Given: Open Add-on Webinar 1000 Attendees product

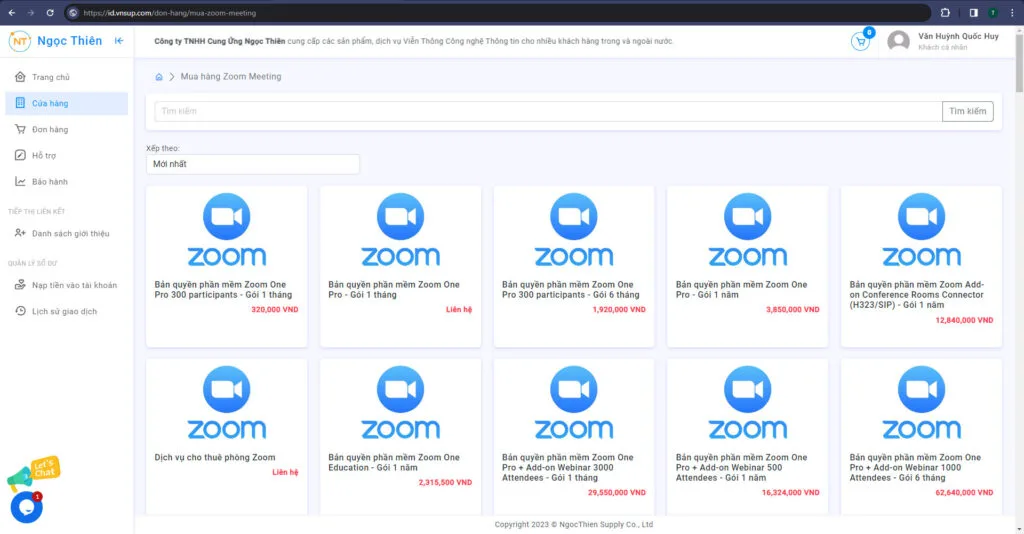Looking at the screenshot, I should coord(915,468).
